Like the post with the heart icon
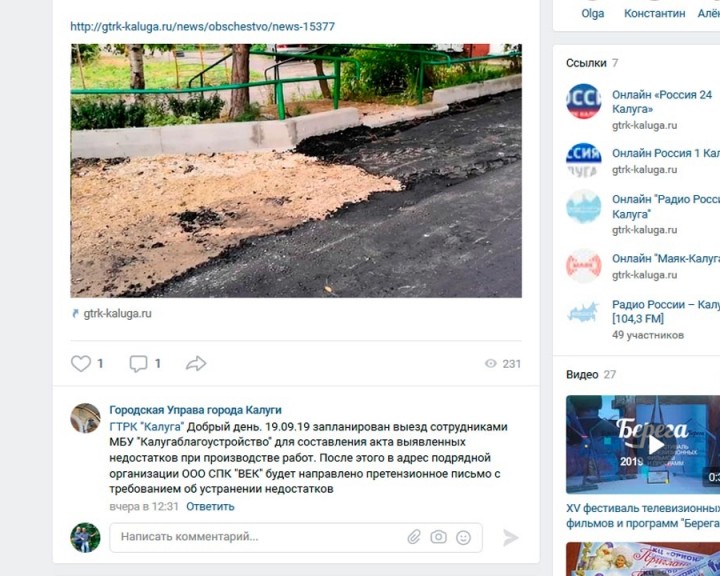 tap(81, 364)
